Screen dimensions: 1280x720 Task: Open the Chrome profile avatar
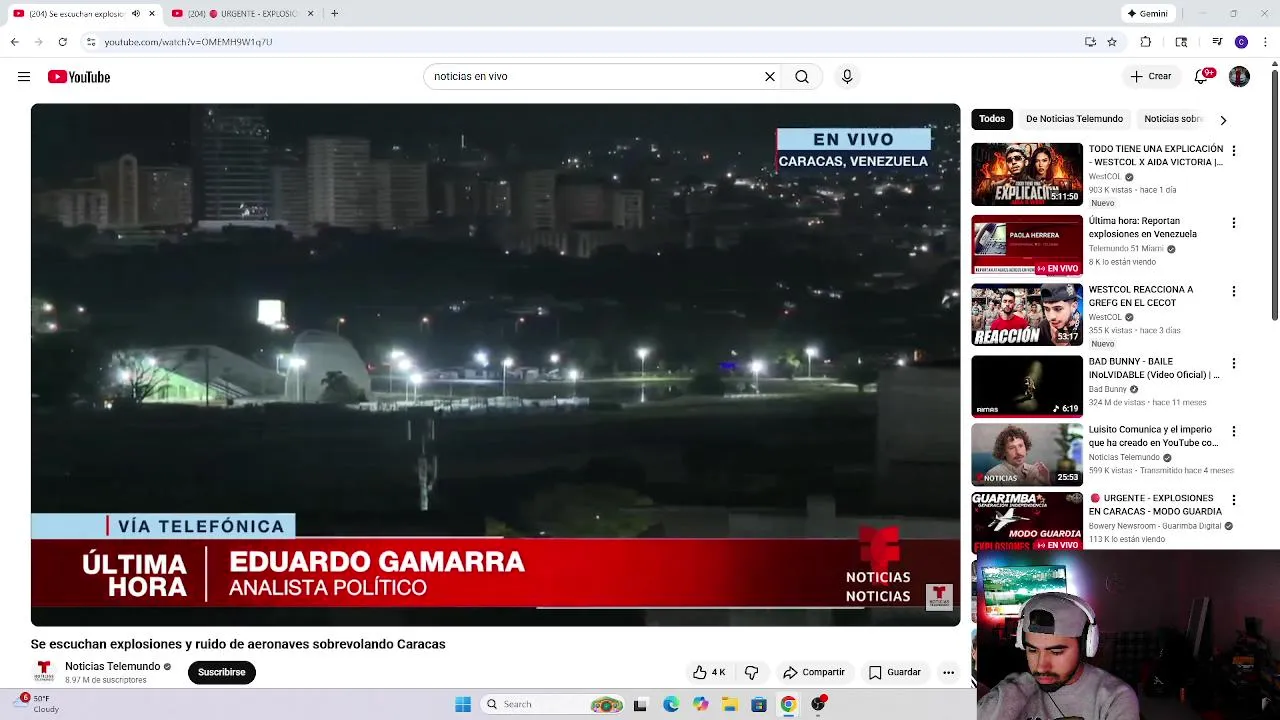coord(1241,42)
